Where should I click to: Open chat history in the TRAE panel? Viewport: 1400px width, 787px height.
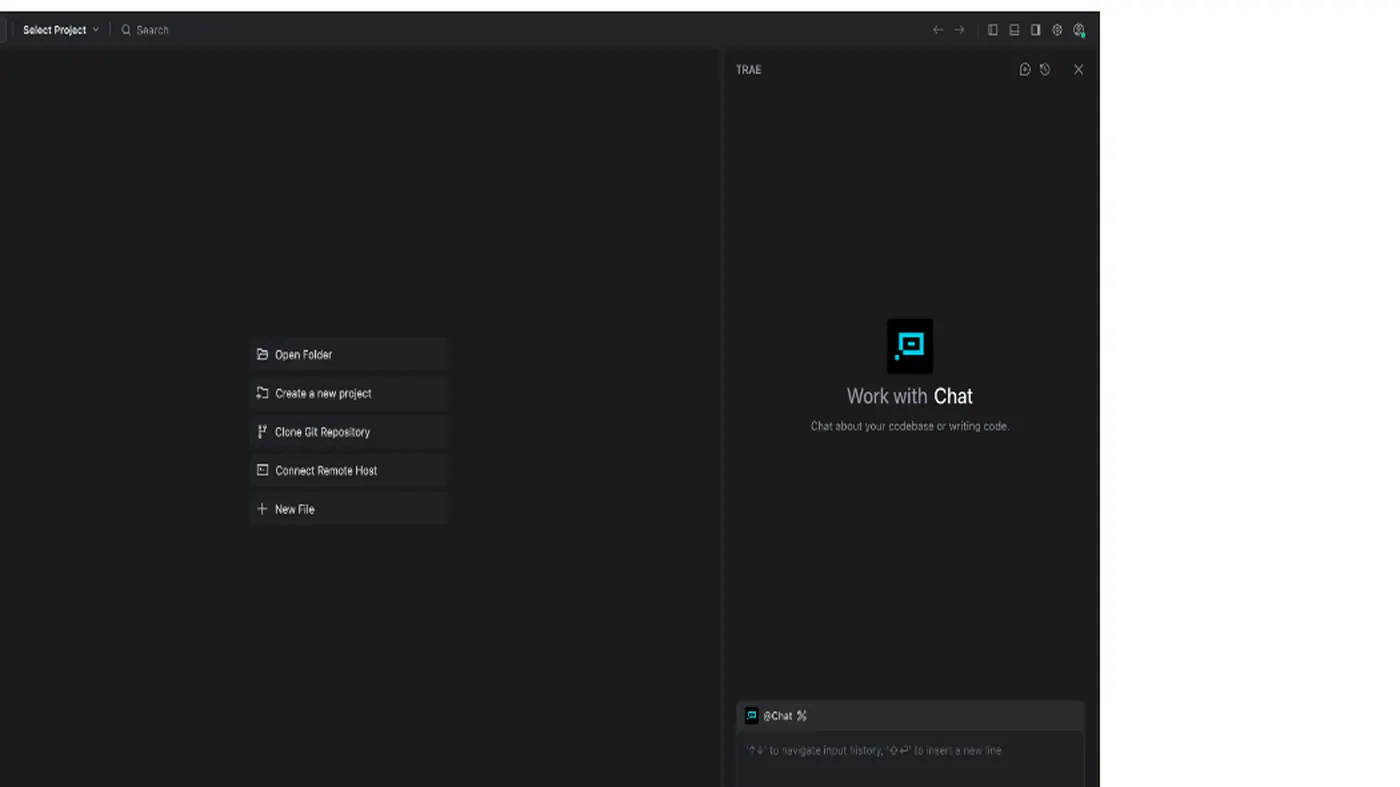pos(1045,69)
